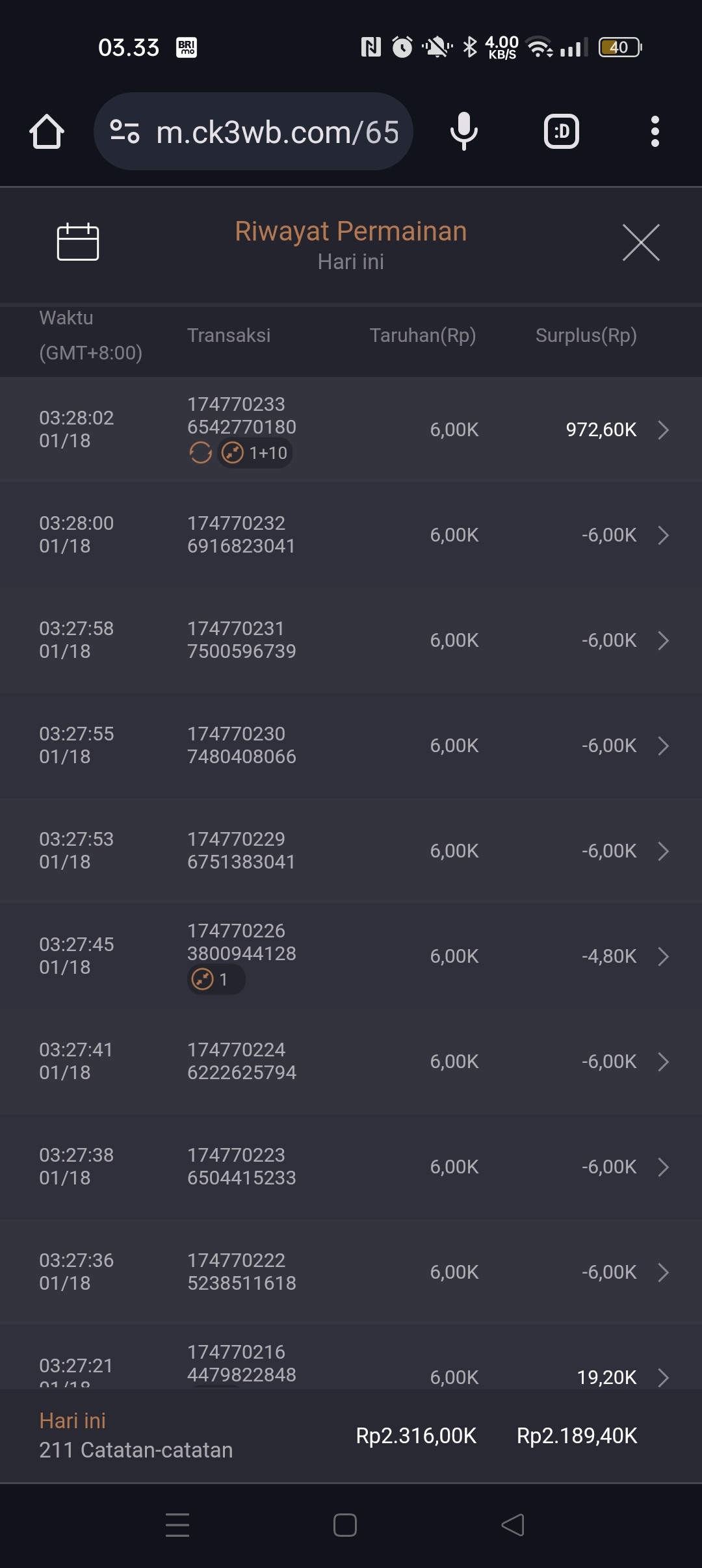The width and height of the screenshot is (702, 1568).
Task: Open the browser tab switcher
Action: 561,132
